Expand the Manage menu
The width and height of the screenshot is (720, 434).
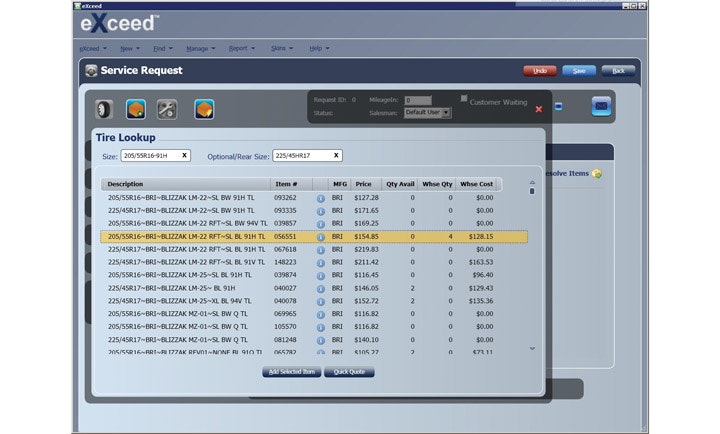[201, 48]
